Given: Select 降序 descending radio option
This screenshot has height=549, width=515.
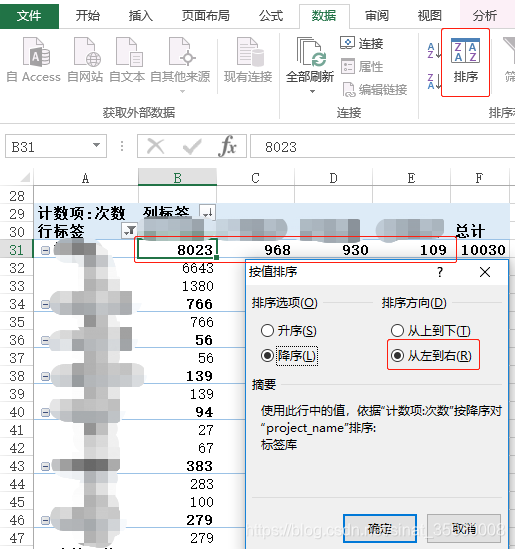Looking at the screenshot, I should pyautogui.click(x=289, y=356).
